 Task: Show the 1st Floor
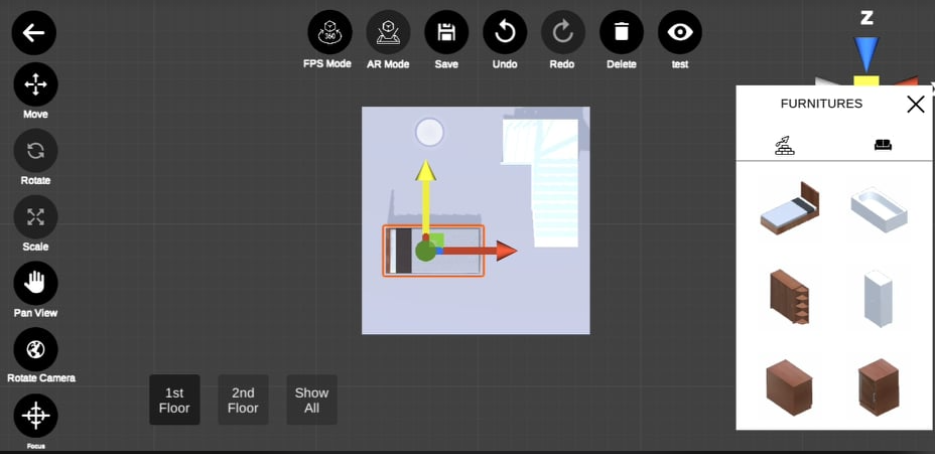[174, 400]
